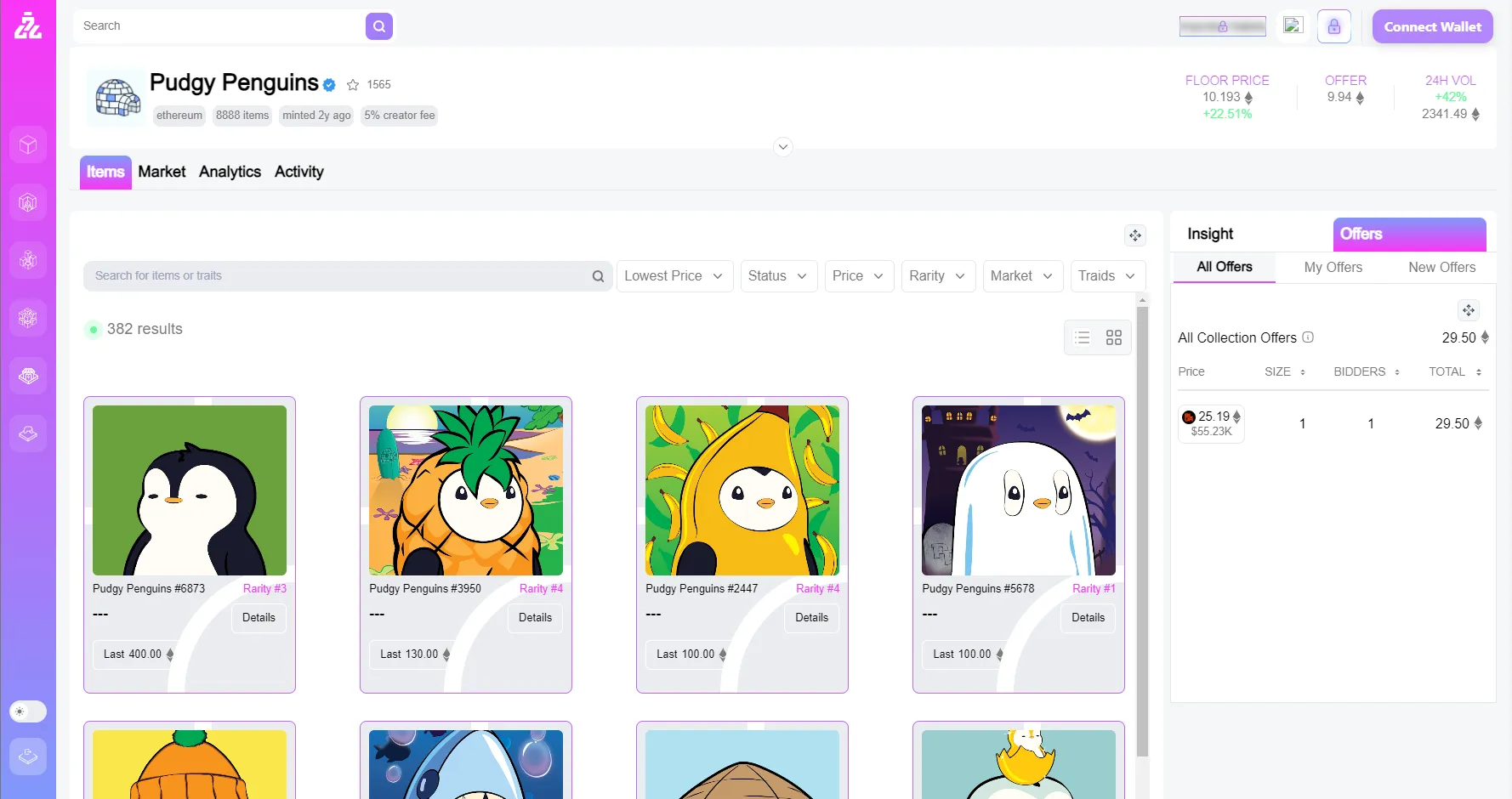
Task: Switch to the Activity tab
Action: pyautogui.click(x=299, y=172)
